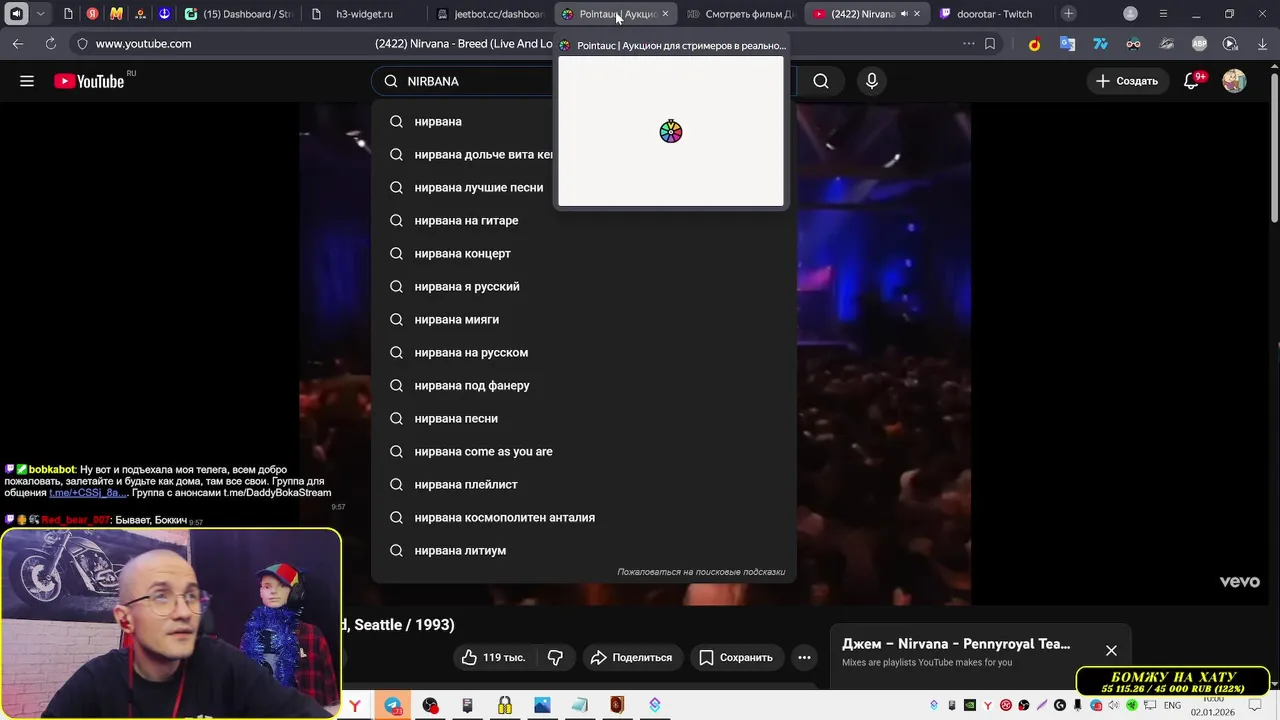The image size is (1280, 720).
Task: Open a new browser tab with plus
Action: pos(1069,14)
